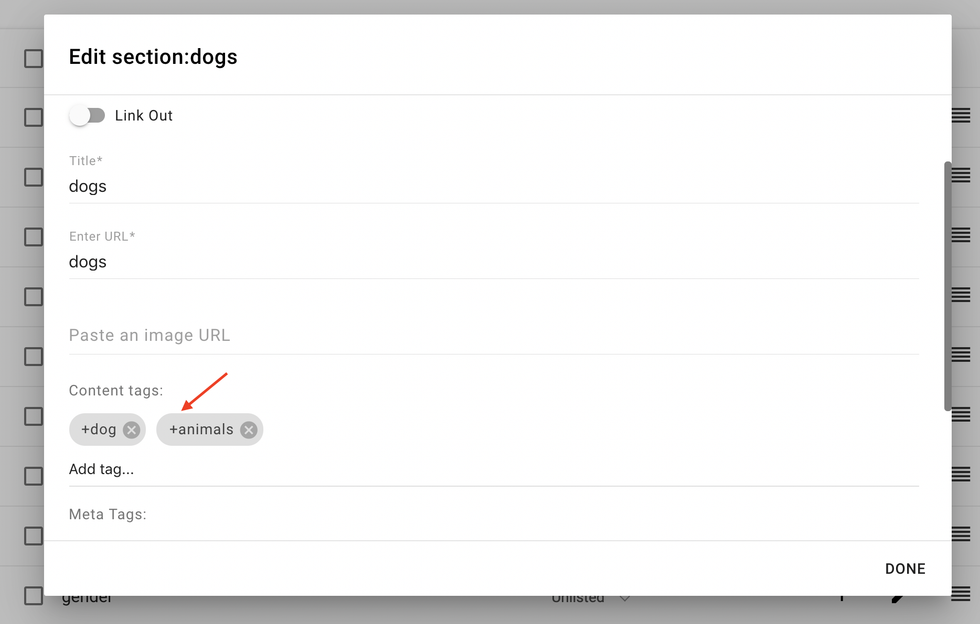Viewport: 980px width, 624px height.
Task: Toggle the Link Out switch on
Action: (x=87, y=115)
